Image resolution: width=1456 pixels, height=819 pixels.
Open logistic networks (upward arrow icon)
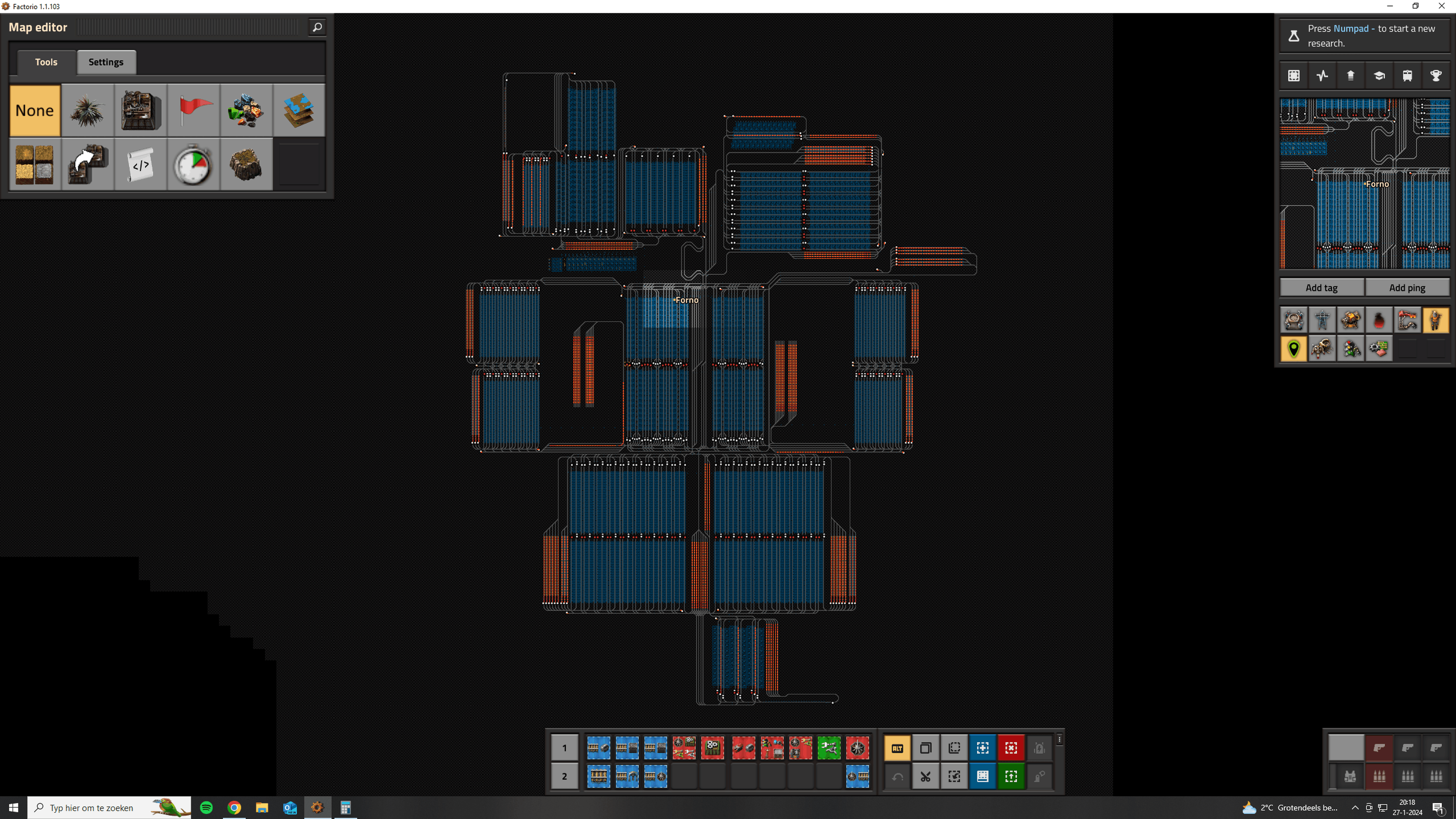tap(1351, 76)
